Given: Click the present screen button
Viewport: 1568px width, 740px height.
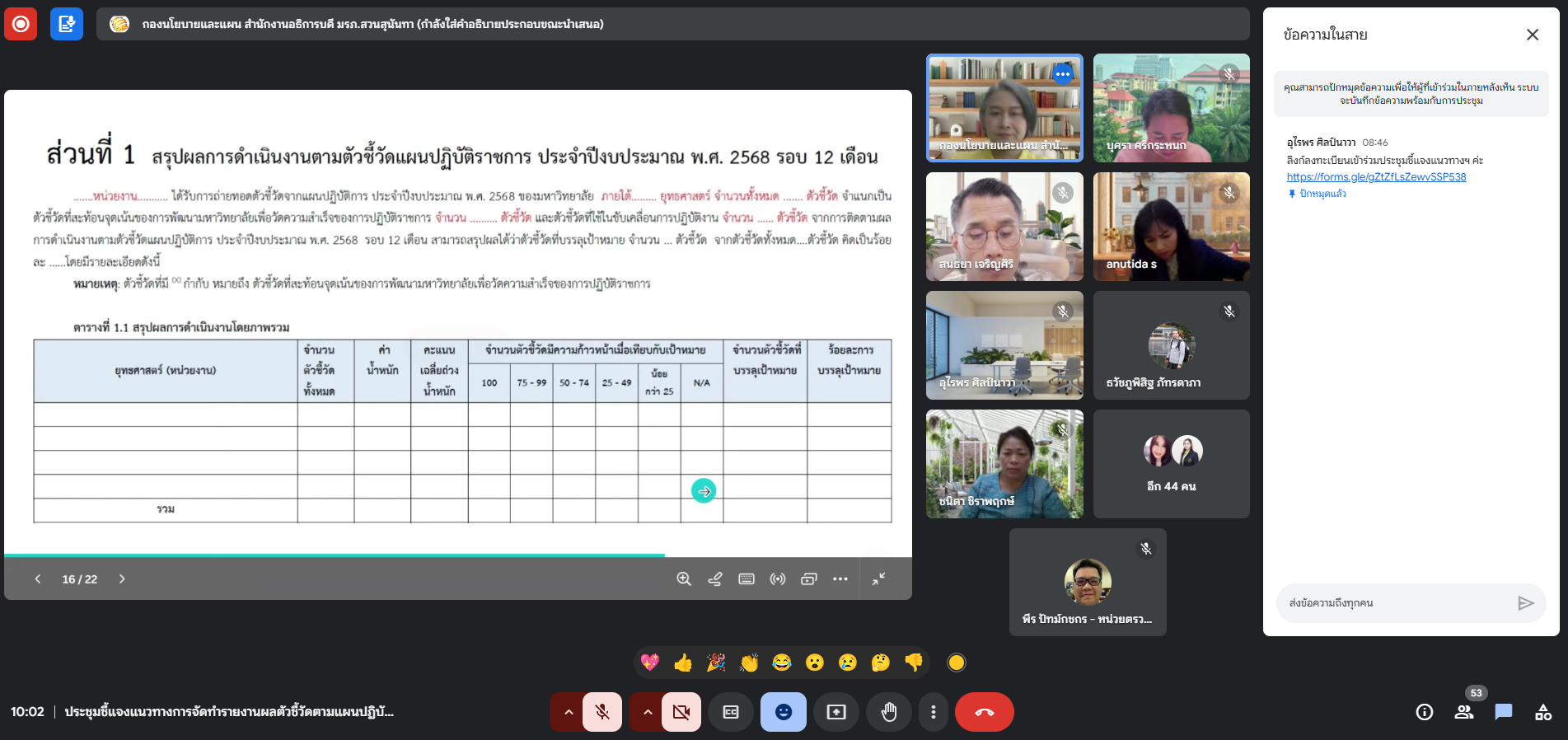Looking at the screenshot, I should tap(836, 712).
